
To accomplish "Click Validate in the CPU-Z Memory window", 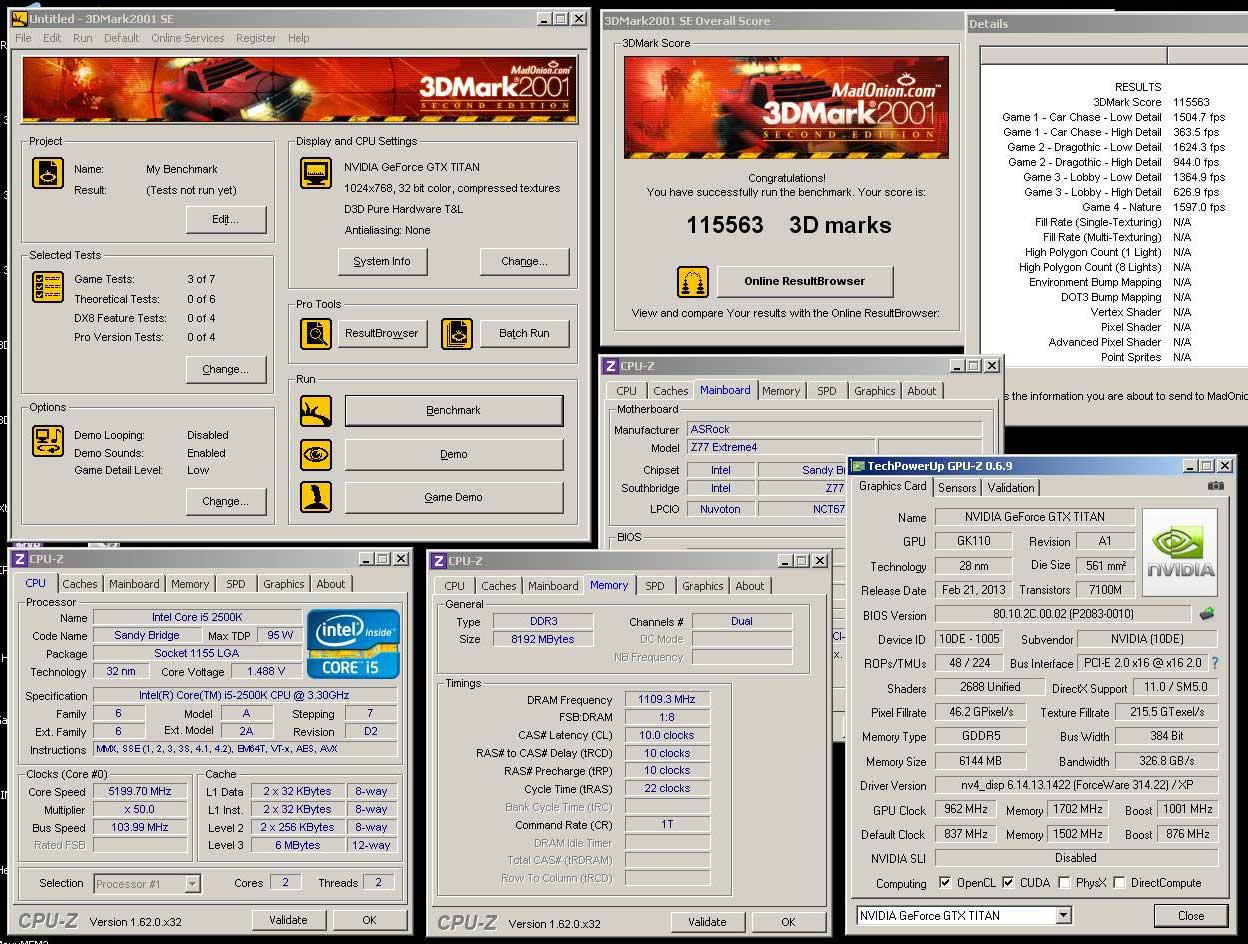I will [707, 922].
